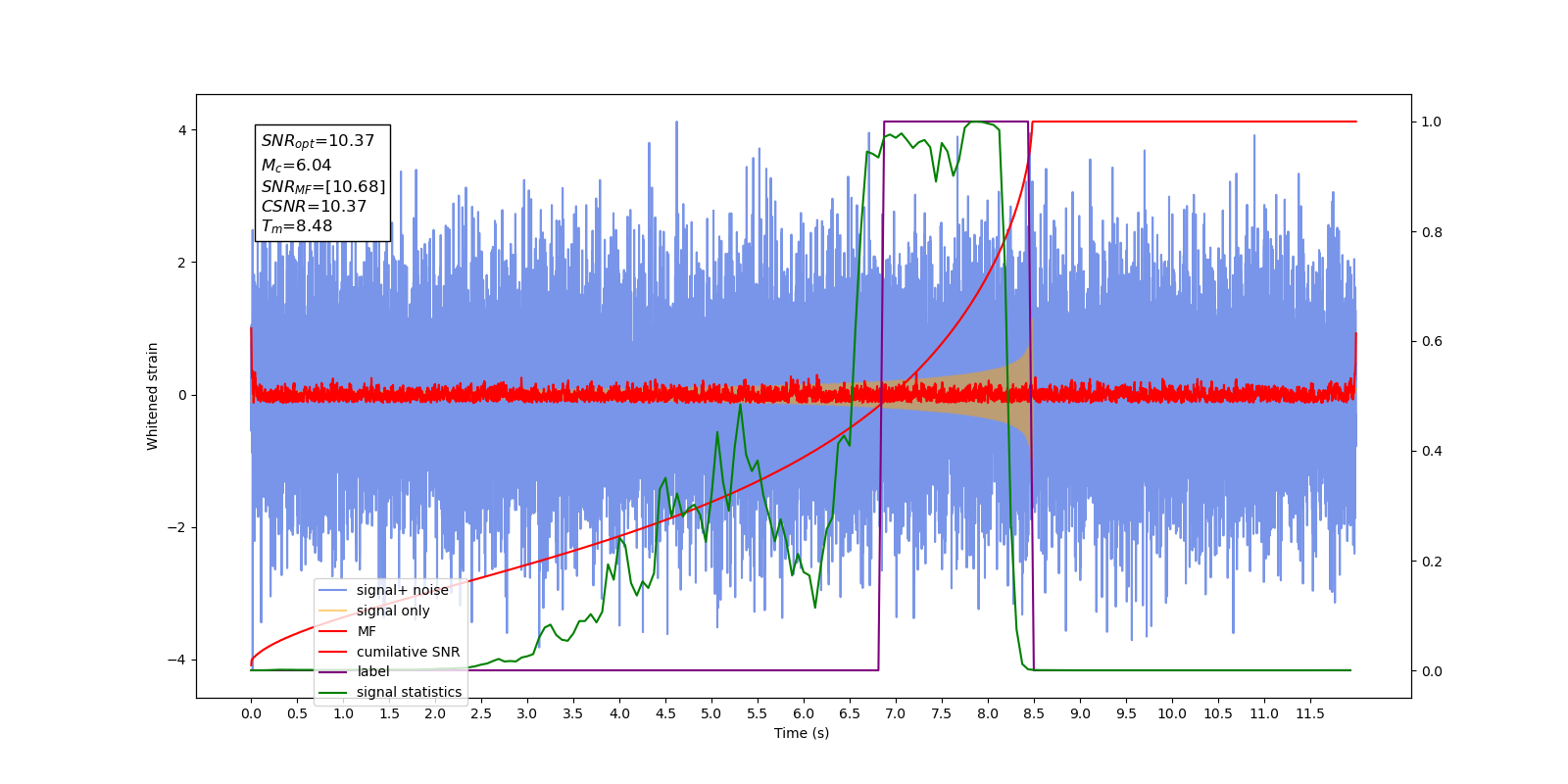The image size is (1568, 784).
Task: Click the 0.2 tick on the right axis
Action: (x=1432, y=562)
